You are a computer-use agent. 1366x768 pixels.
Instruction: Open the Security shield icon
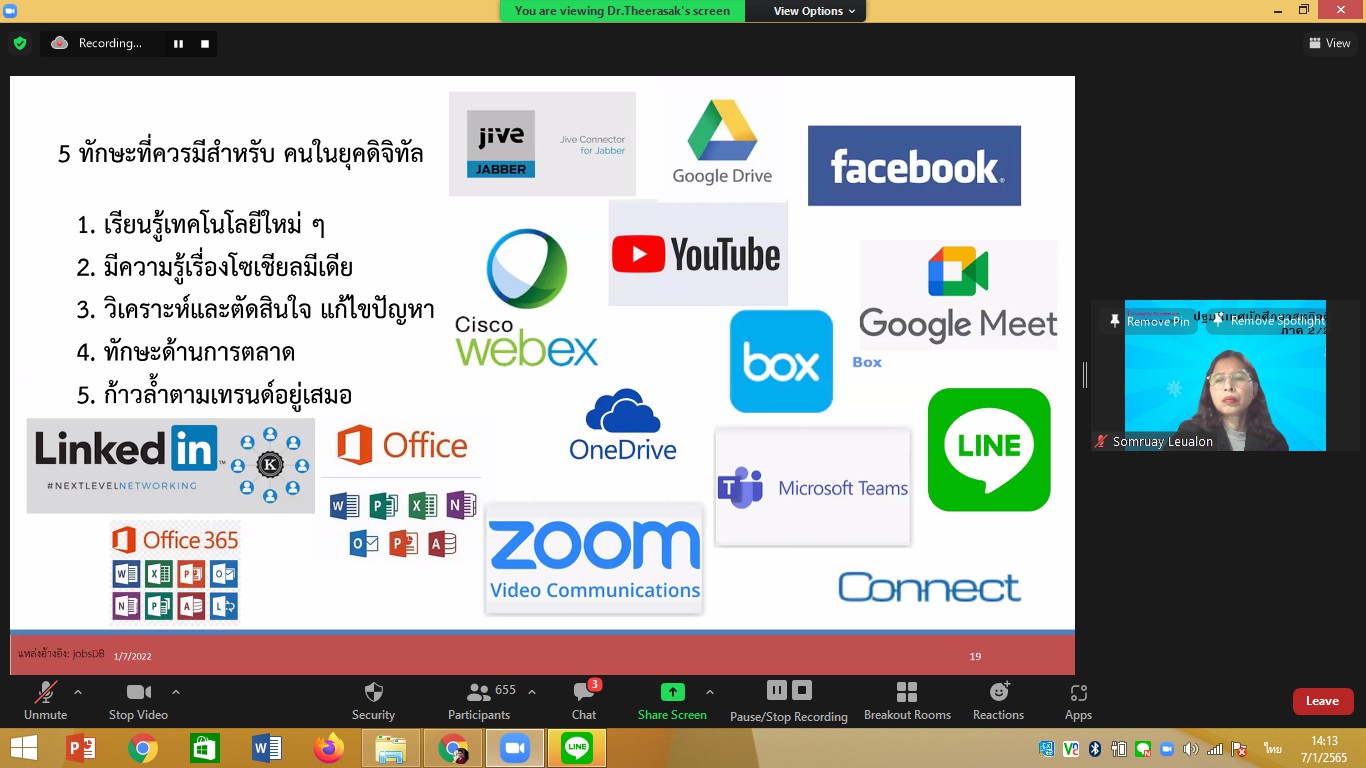pyautogui.click(x=373, y=692)
